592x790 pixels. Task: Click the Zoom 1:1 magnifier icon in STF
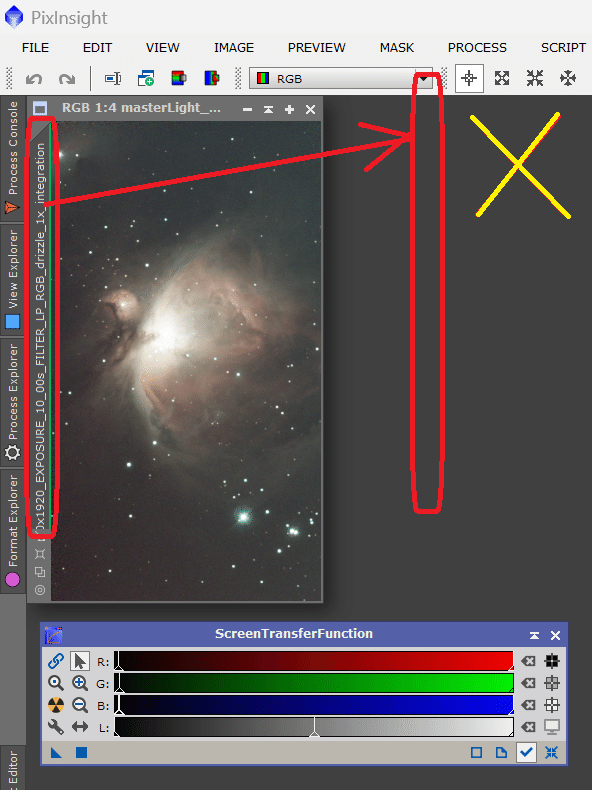pos(56,683)
